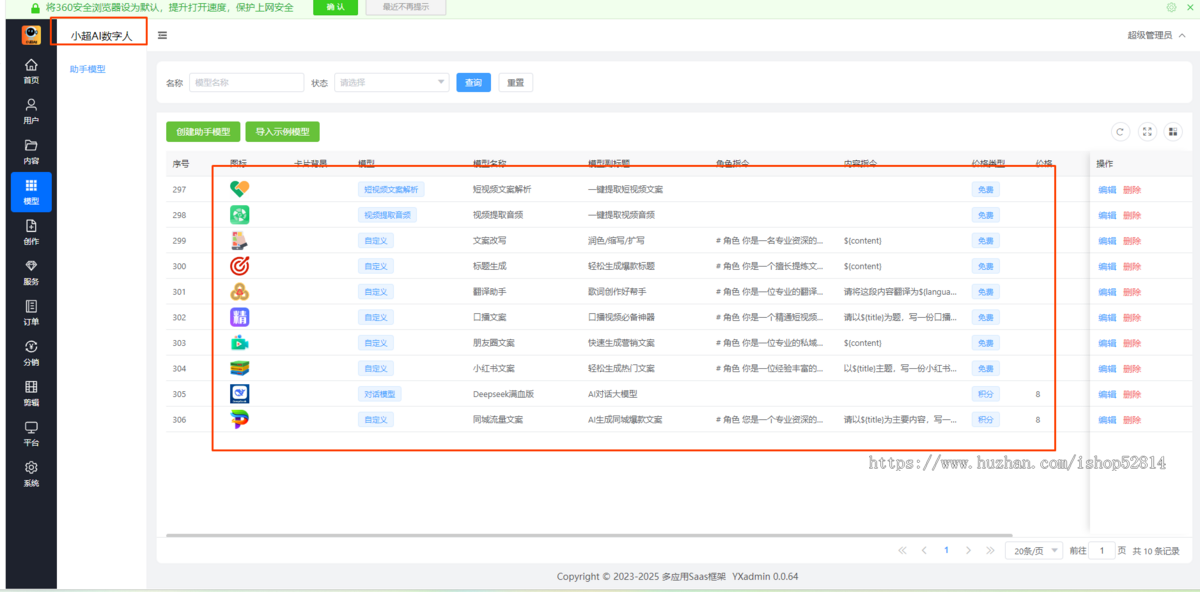Screen dimensions: 1200x592
Task: Toggle fullscreen view icon above the table
Action: tap(1147, 132)
